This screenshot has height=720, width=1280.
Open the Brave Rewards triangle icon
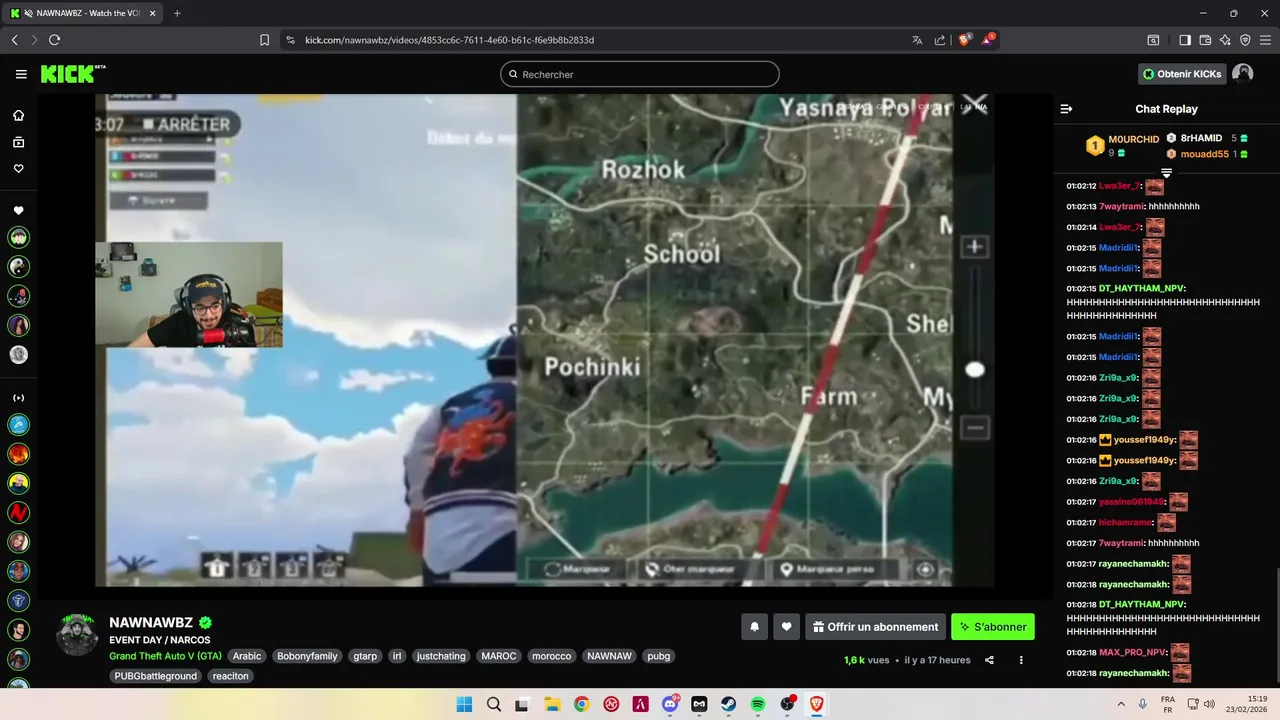coord(988,40)
